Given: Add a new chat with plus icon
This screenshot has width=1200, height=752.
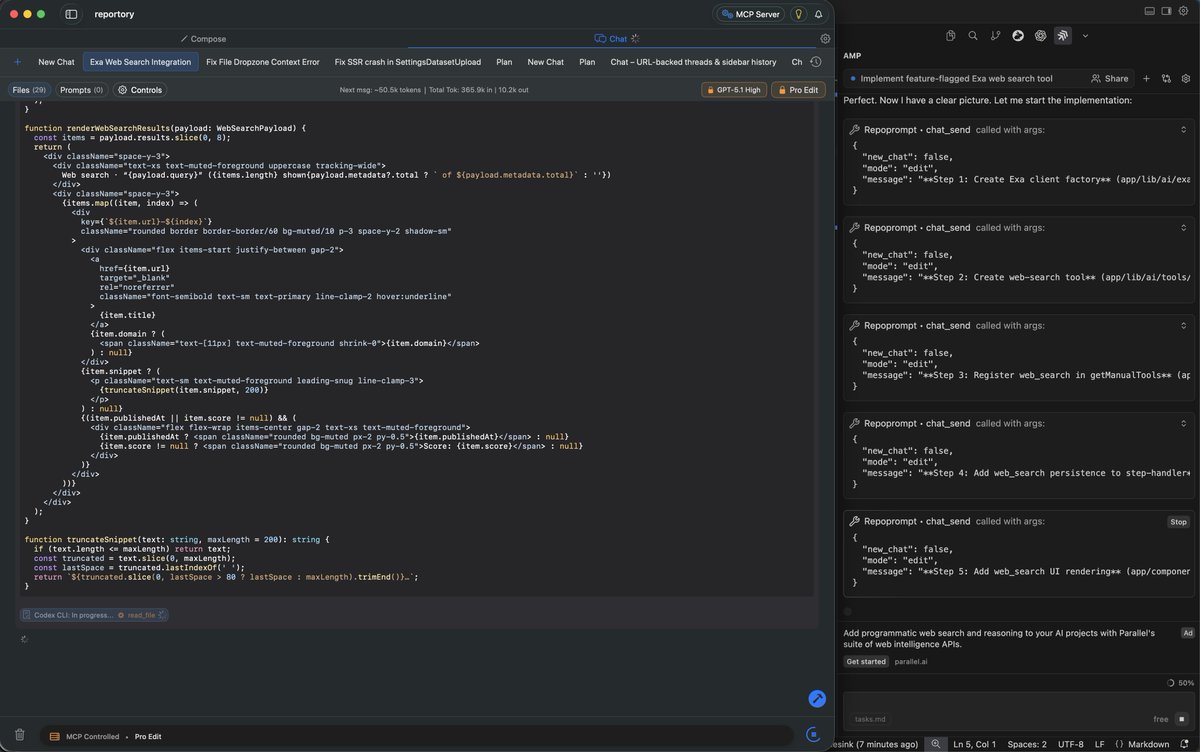Looking at the screenshot, I should pos(17,62).
